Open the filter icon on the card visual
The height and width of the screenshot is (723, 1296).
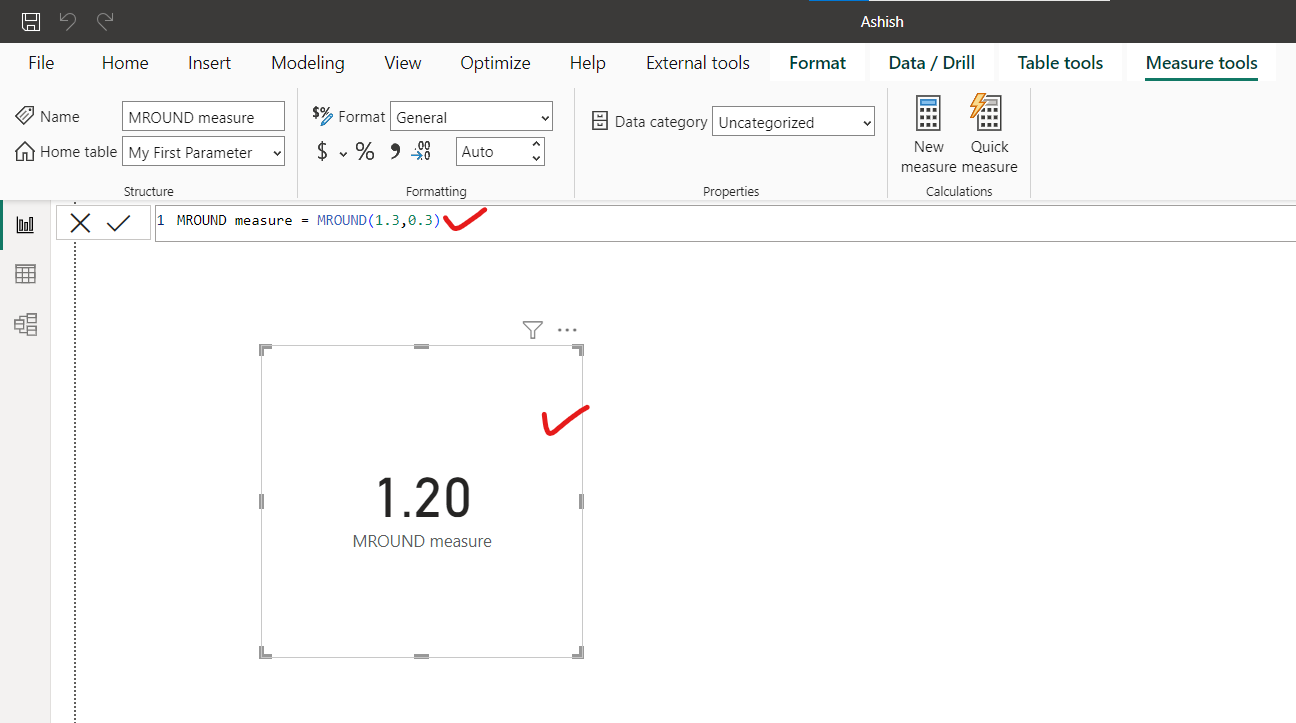pyautogui.click(x=532, y=329)
